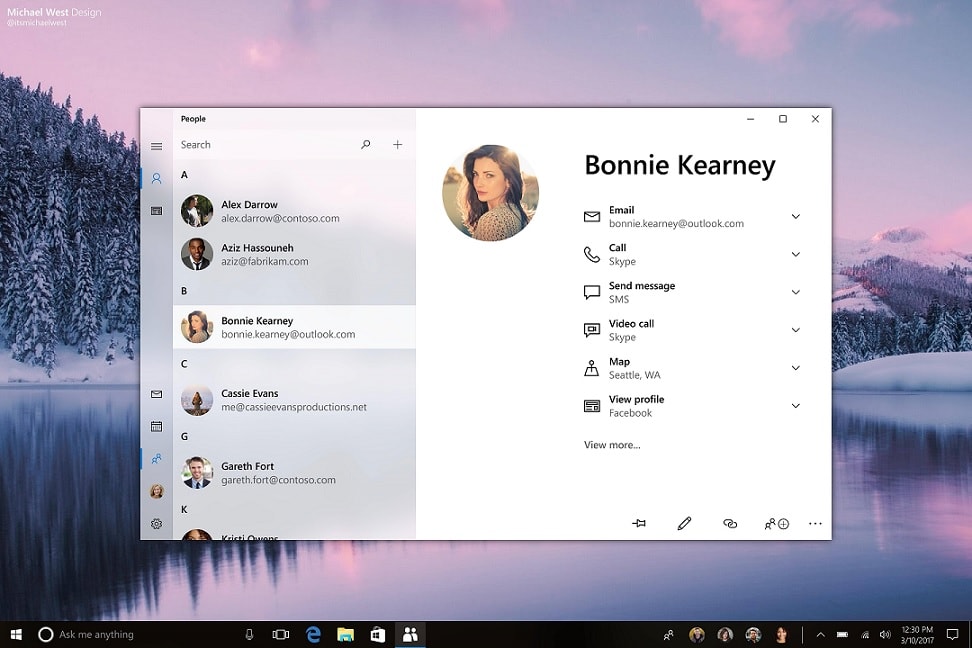Click the Search contacts field

(267, 144)
